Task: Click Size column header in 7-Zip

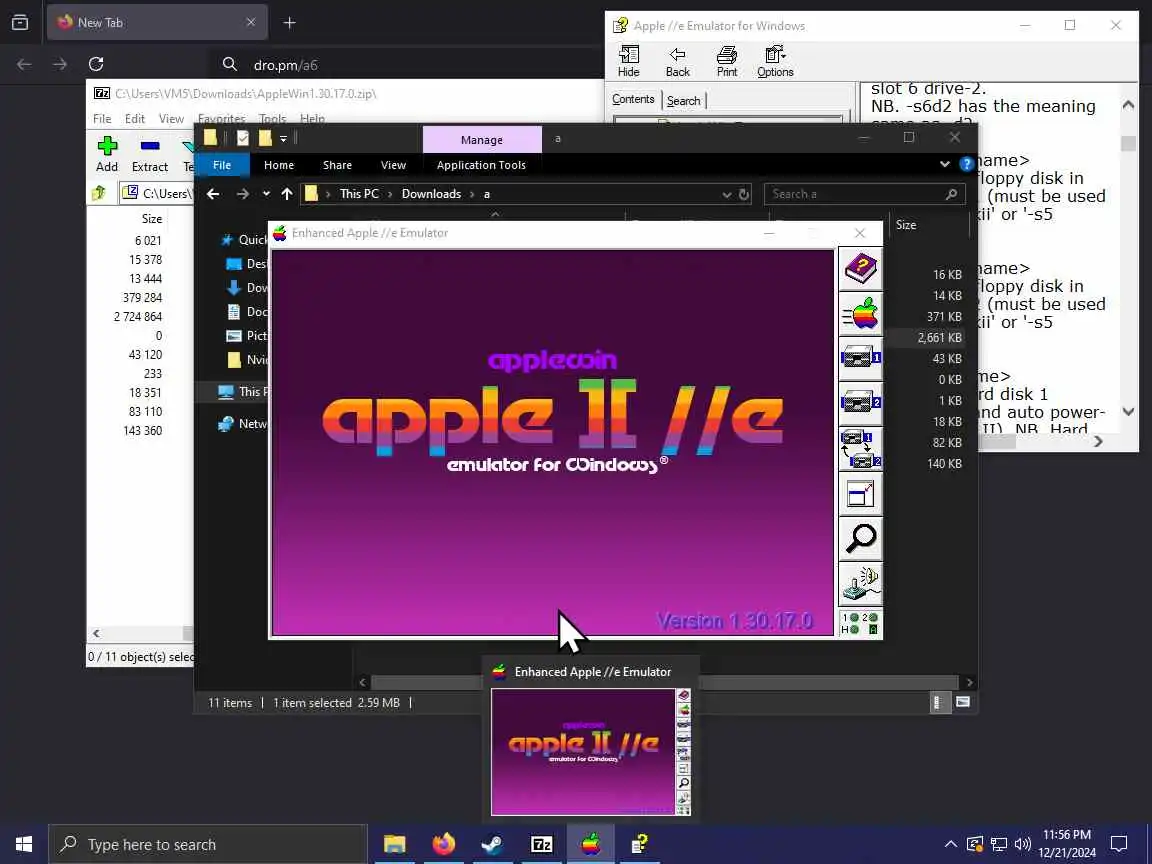Action: click(x=152, y=218)
